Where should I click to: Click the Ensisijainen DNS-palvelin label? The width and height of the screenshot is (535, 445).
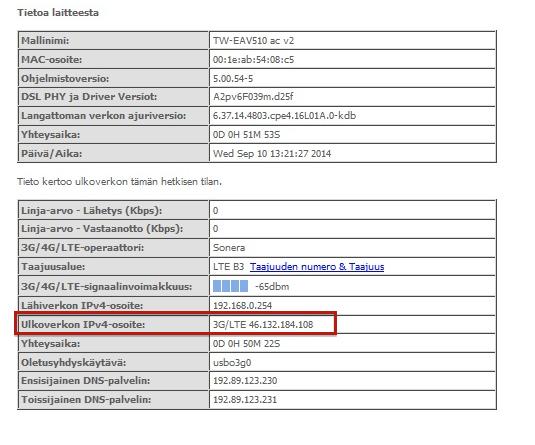coord(86,381)
